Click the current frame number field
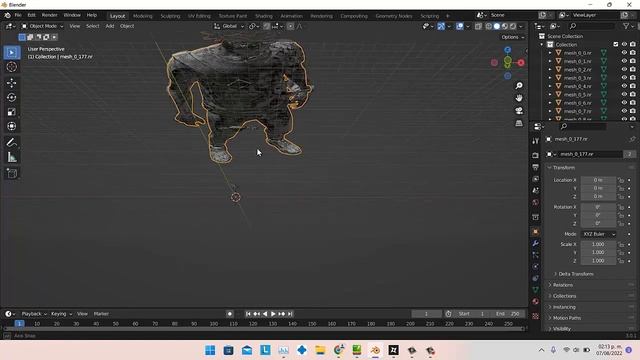640x360 pixels. coord(427,314)
